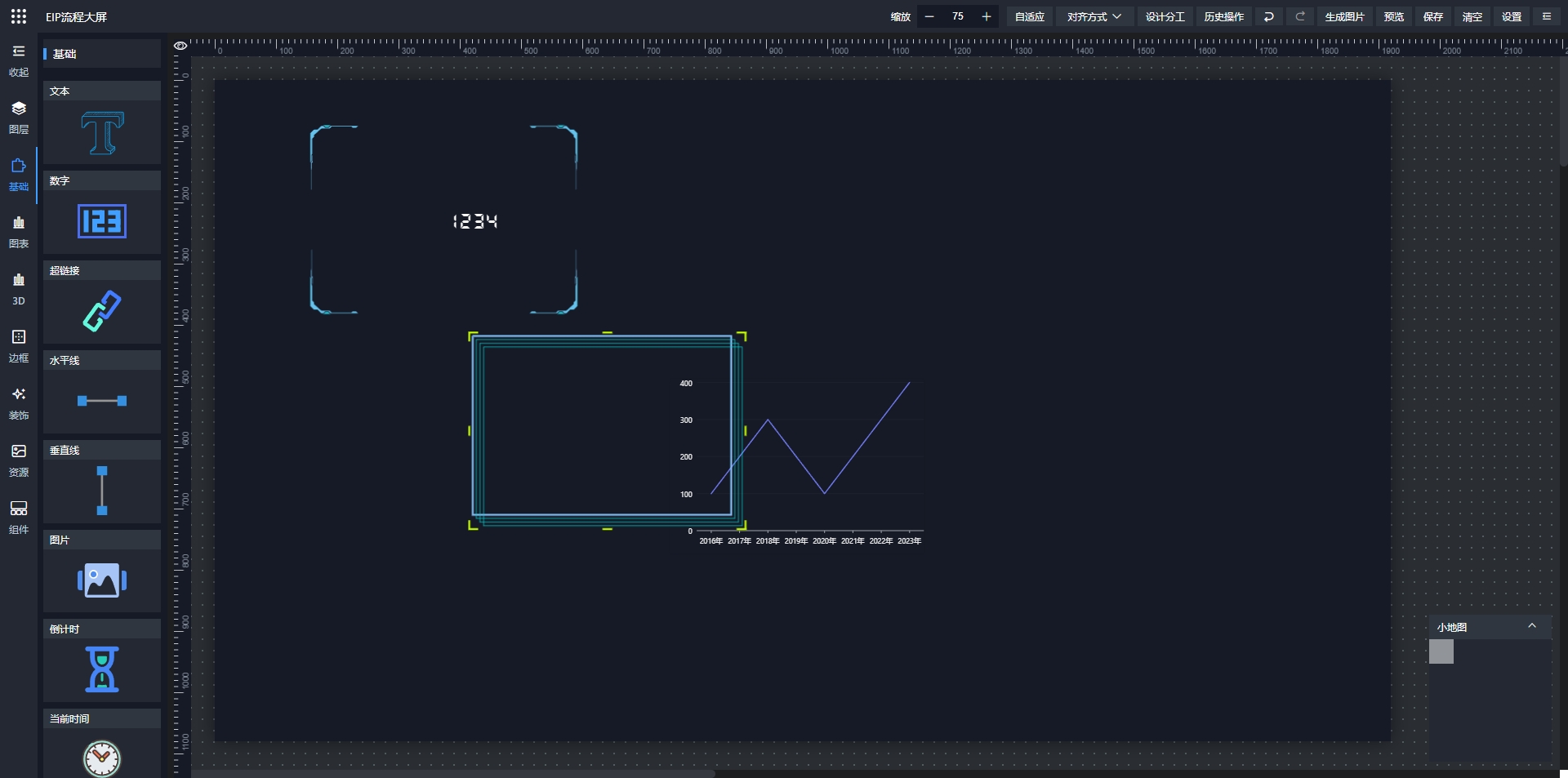1568x778 pixels.
Task: Collapse the minimap (小地图) panel
Action: (1531, 626)
